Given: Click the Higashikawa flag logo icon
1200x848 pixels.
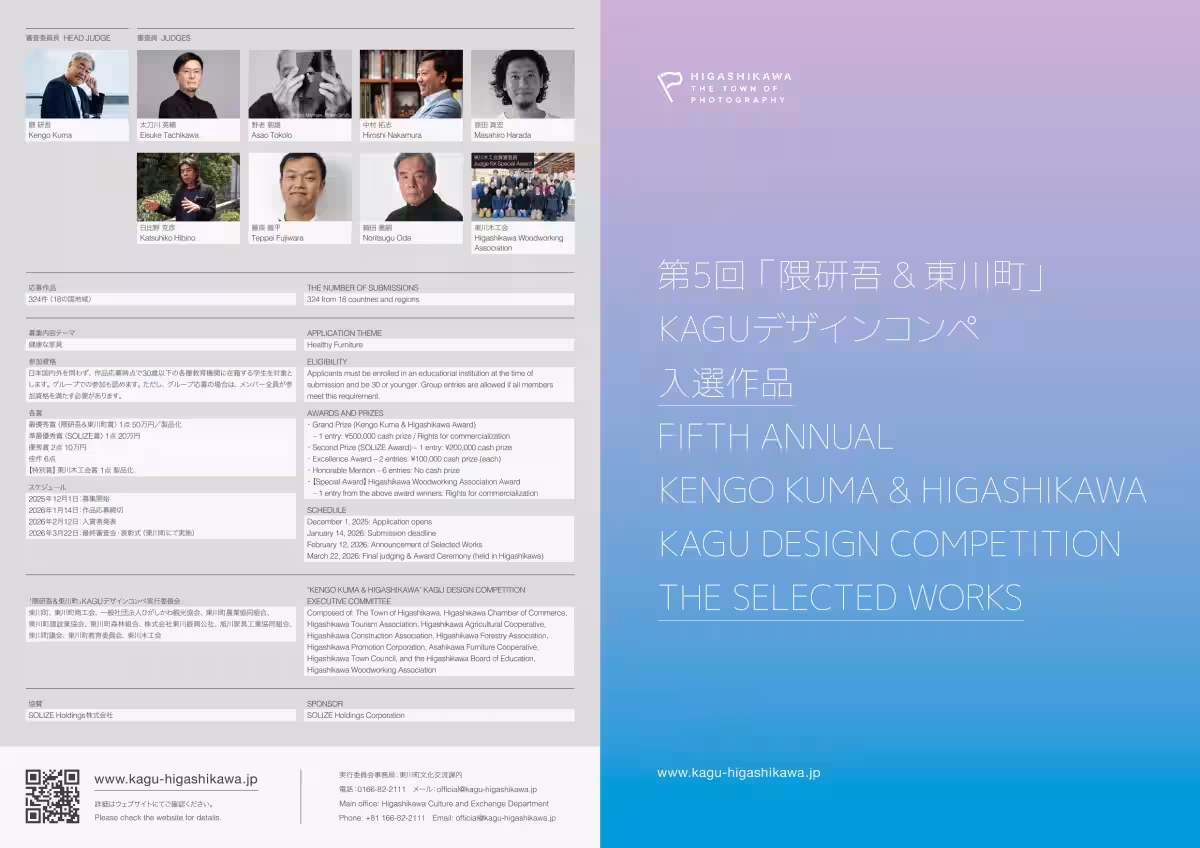Looking at the screenshot, I should point(669,87).
